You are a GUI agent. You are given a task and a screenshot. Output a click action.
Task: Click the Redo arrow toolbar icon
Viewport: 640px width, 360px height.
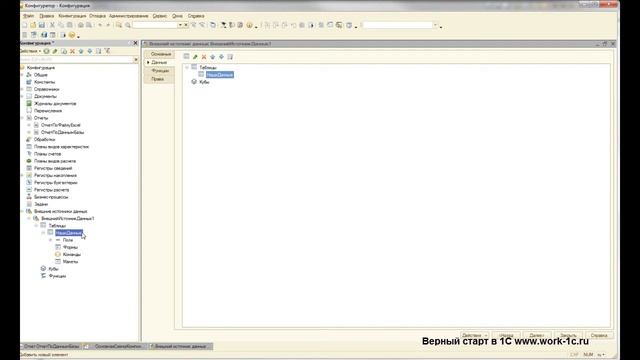108,25
